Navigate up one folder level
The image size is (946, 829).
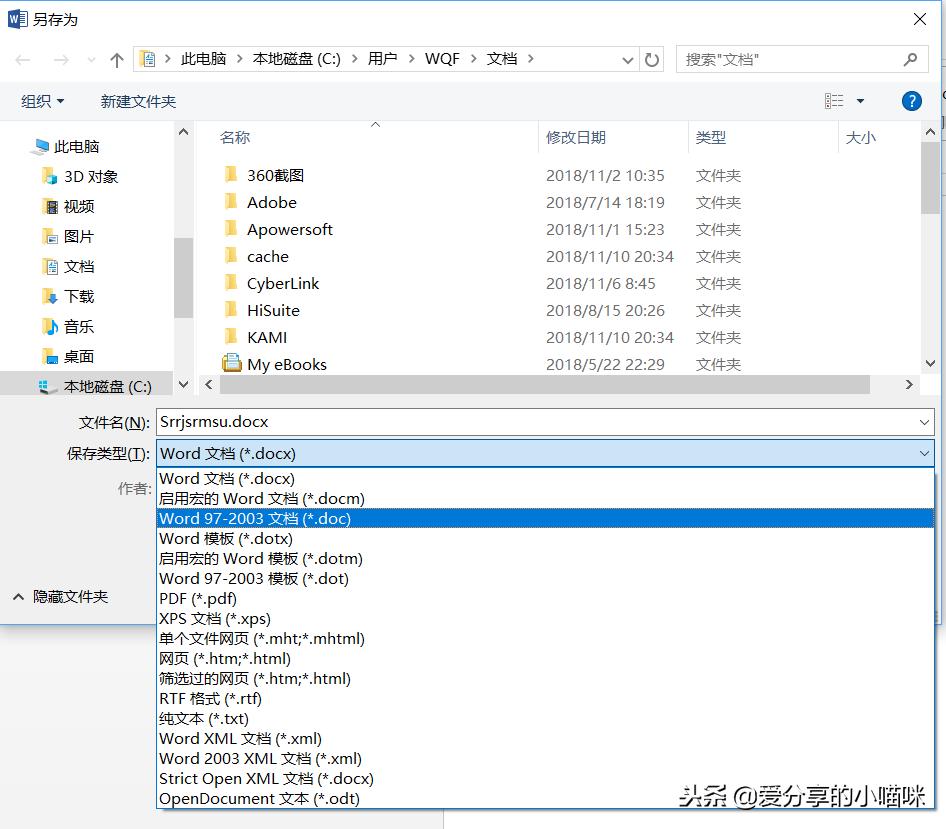[117, 59]
